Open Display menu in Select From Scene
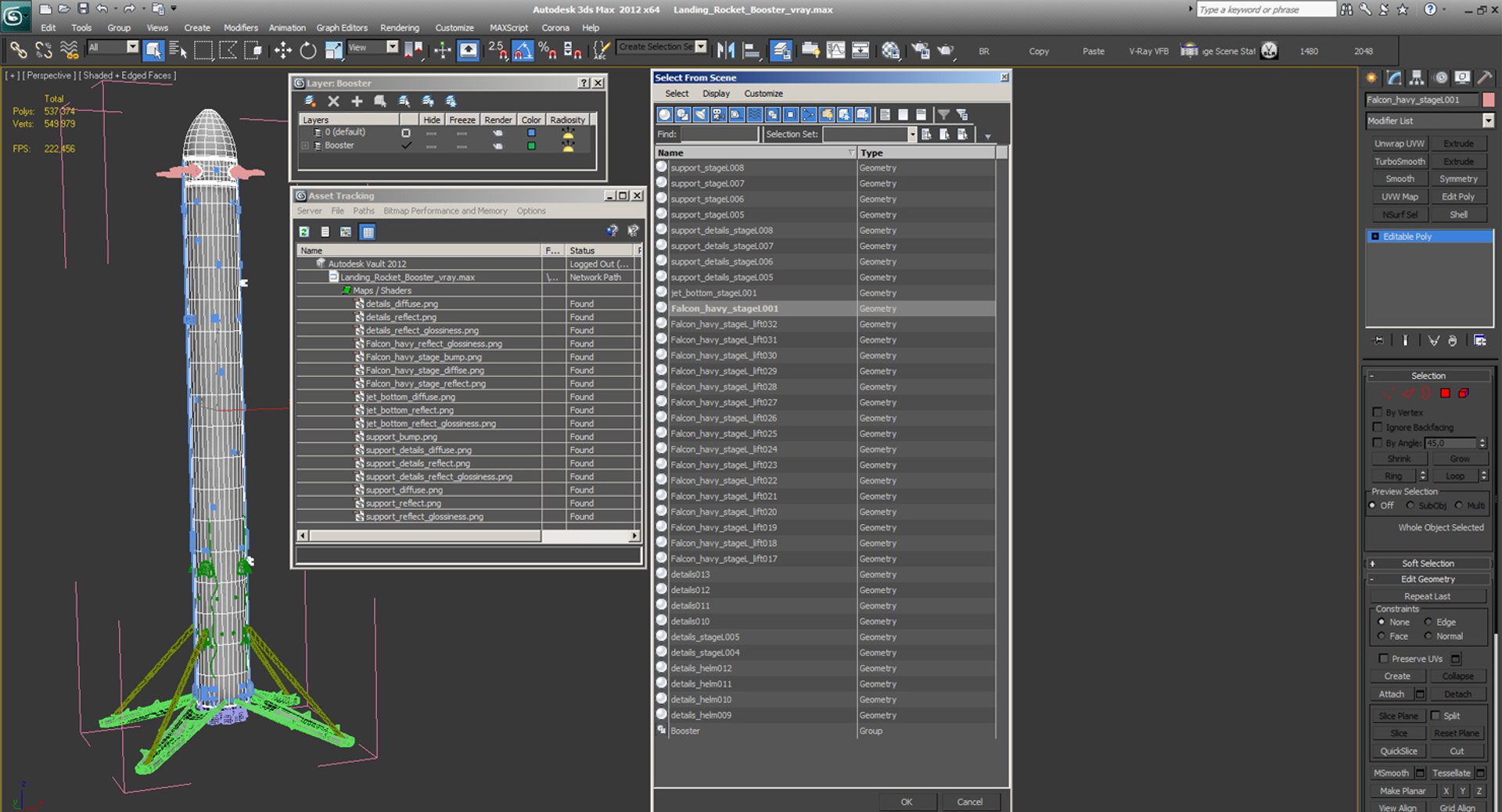 716,93
